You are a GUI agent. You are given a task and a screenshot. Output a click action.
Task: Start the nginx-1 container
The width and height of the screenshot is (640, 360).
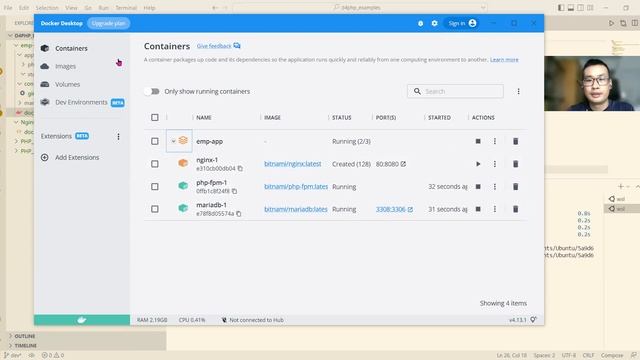[x=478, y=164]
